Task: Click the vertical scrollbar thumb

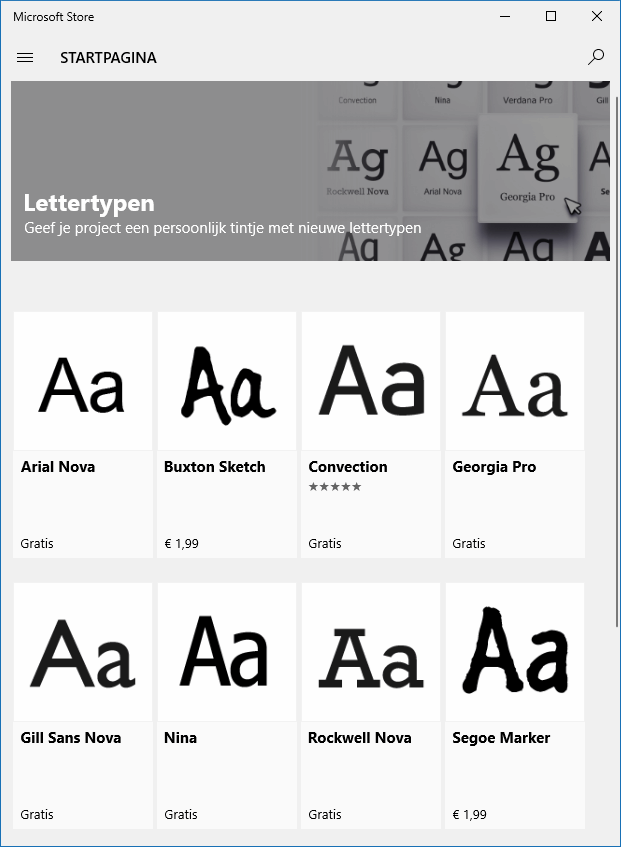Action: [x=617, y=362]
